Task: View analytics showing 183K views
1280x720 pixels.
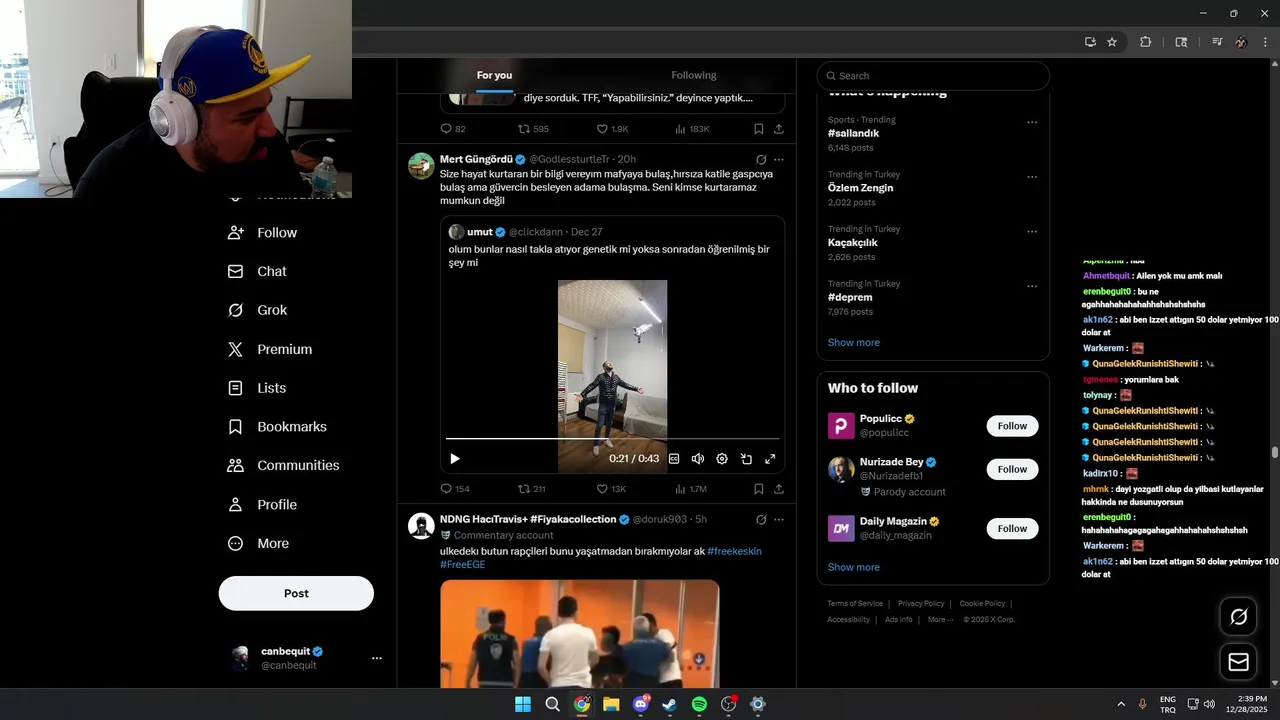Action: pyautogui.click(x=692, y=129)
